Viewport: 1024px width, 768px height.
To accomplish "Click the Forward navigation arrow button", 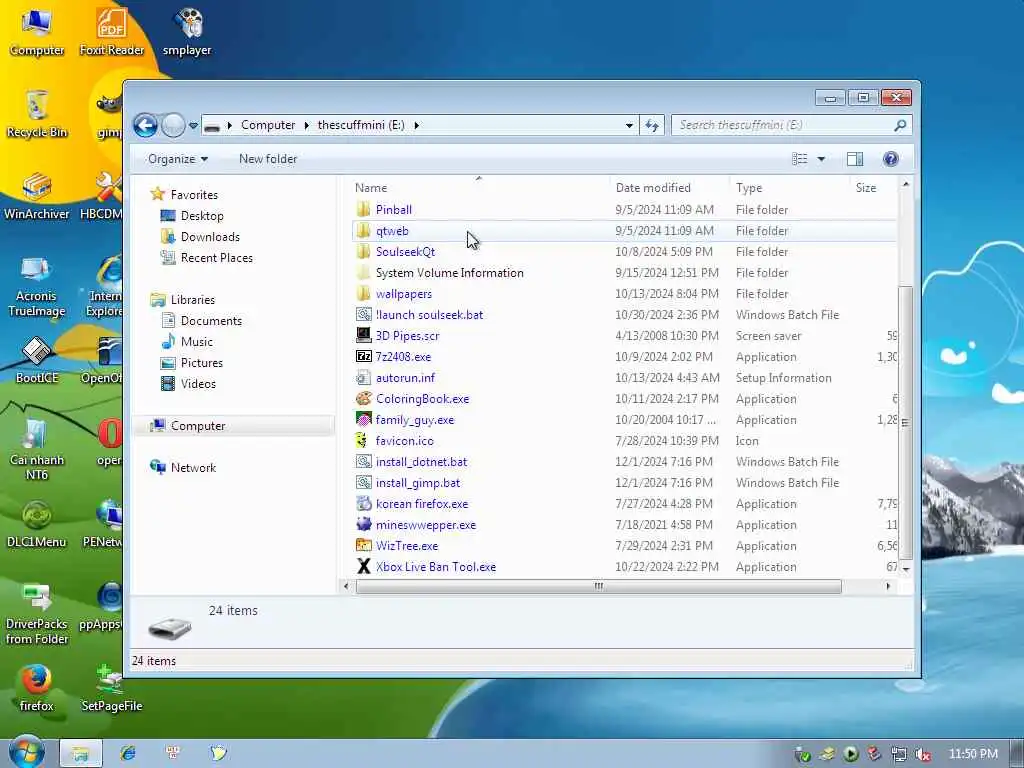I will 173,125.
